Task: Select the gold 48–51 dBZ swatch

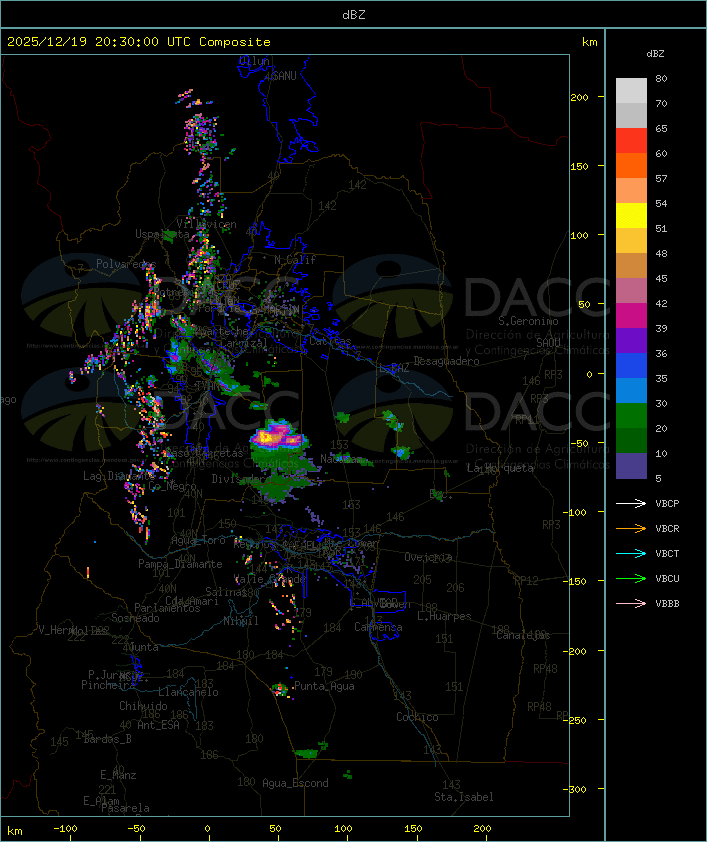Action: pos(631,241)
